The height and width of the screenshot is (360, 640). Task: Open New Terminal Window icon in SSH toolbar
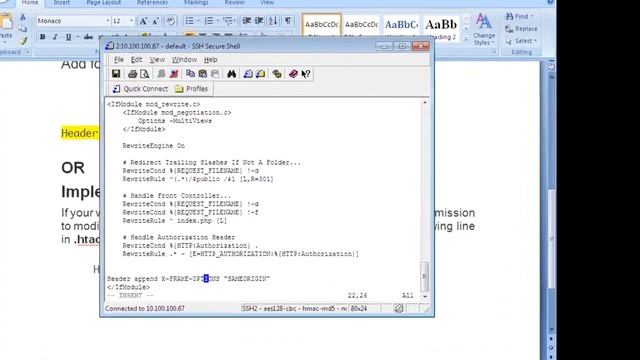tap(248, 74)
